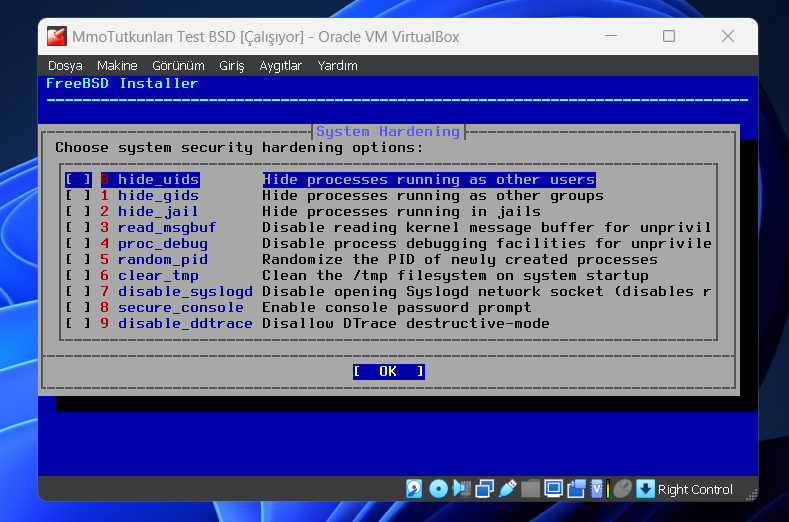Click the optical drive status icon

(438, 489)
